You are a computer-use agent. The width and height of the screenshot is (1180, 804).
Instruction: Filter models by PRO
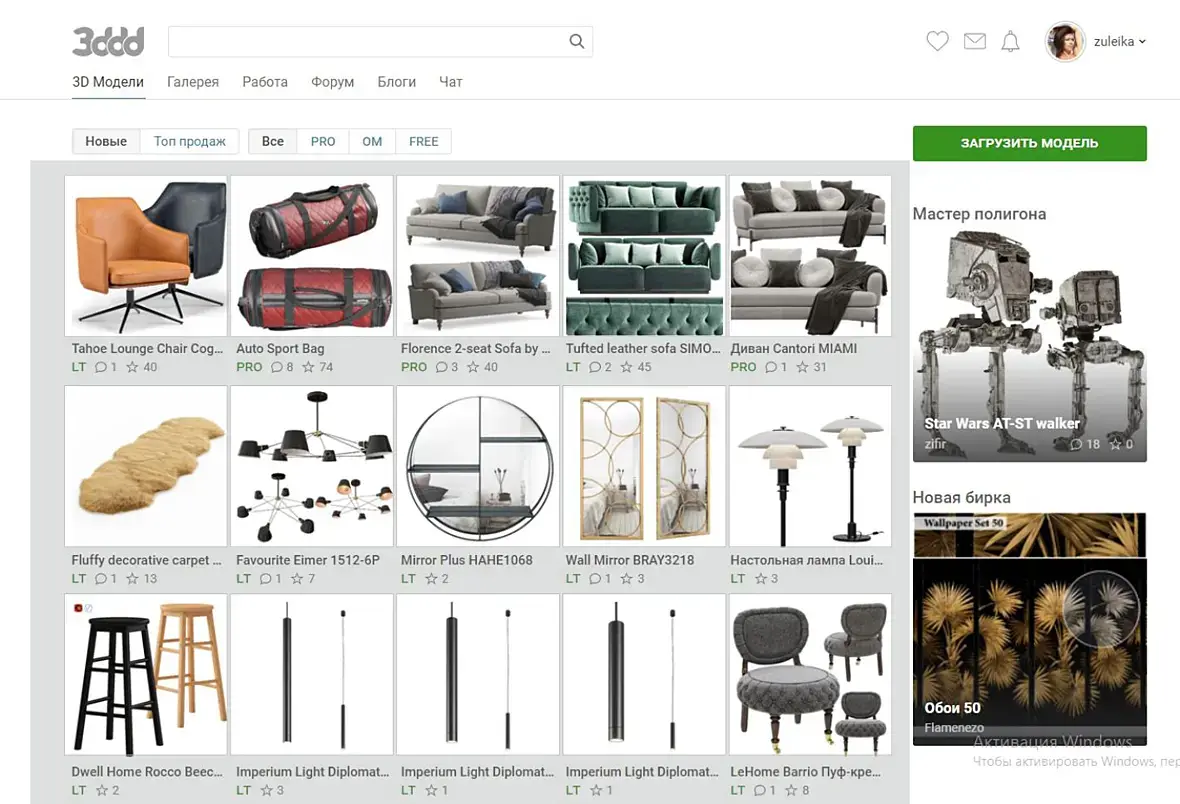coord(323,142)
